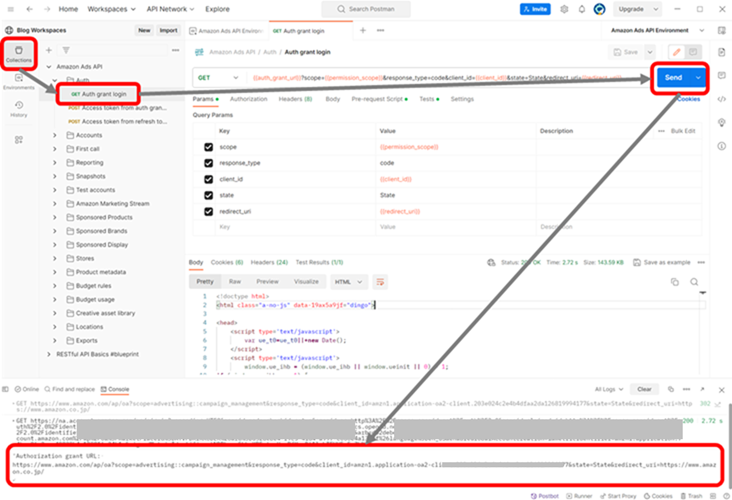This screenshot has width=732, height=500.
Task: Open collections more options ellipsis
Action: 176,50
